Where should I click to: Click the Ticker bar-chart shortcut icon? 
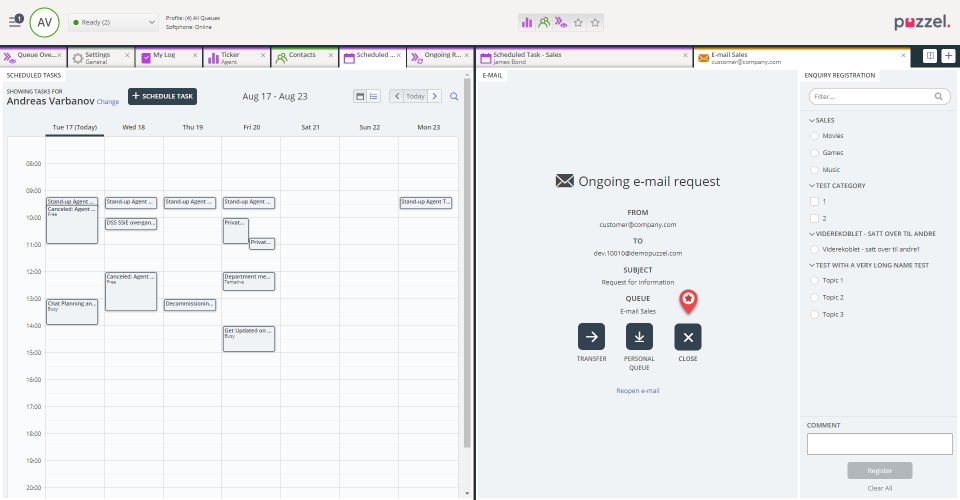[527, 22]
